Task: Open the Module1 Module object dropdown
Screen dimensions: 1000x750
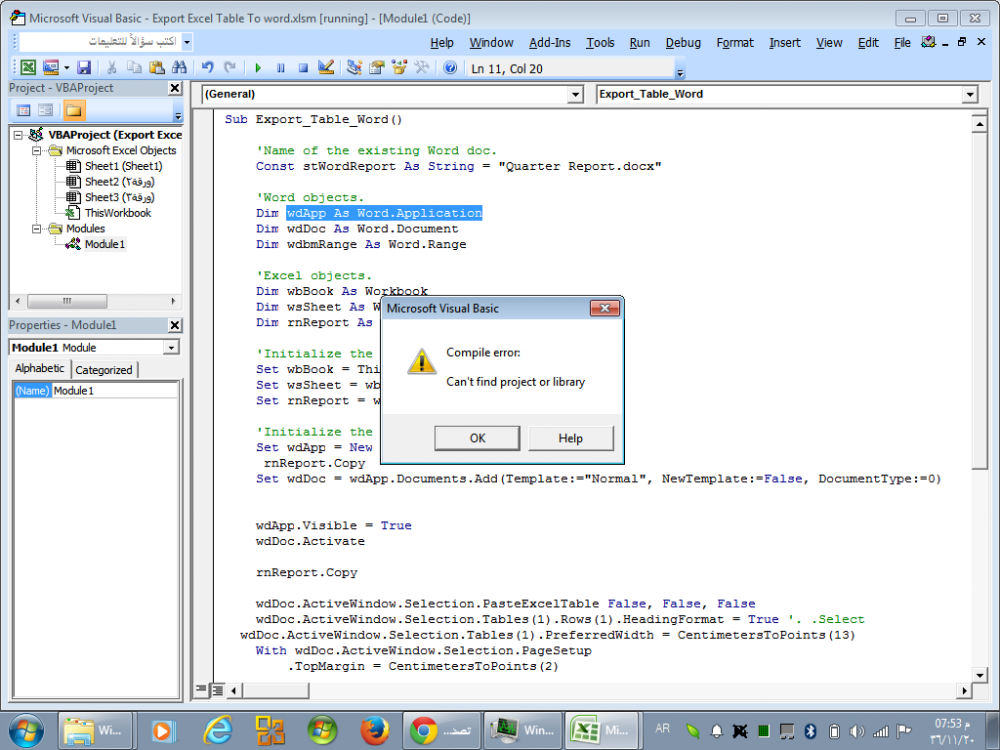Action: point(171,348)
